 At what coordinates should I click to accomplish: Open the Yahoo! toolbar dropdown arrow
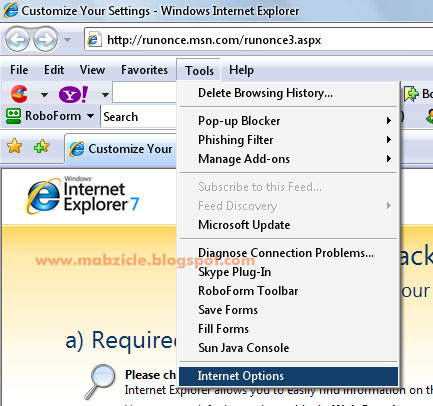pyautogui.click(x=105, y=95)
